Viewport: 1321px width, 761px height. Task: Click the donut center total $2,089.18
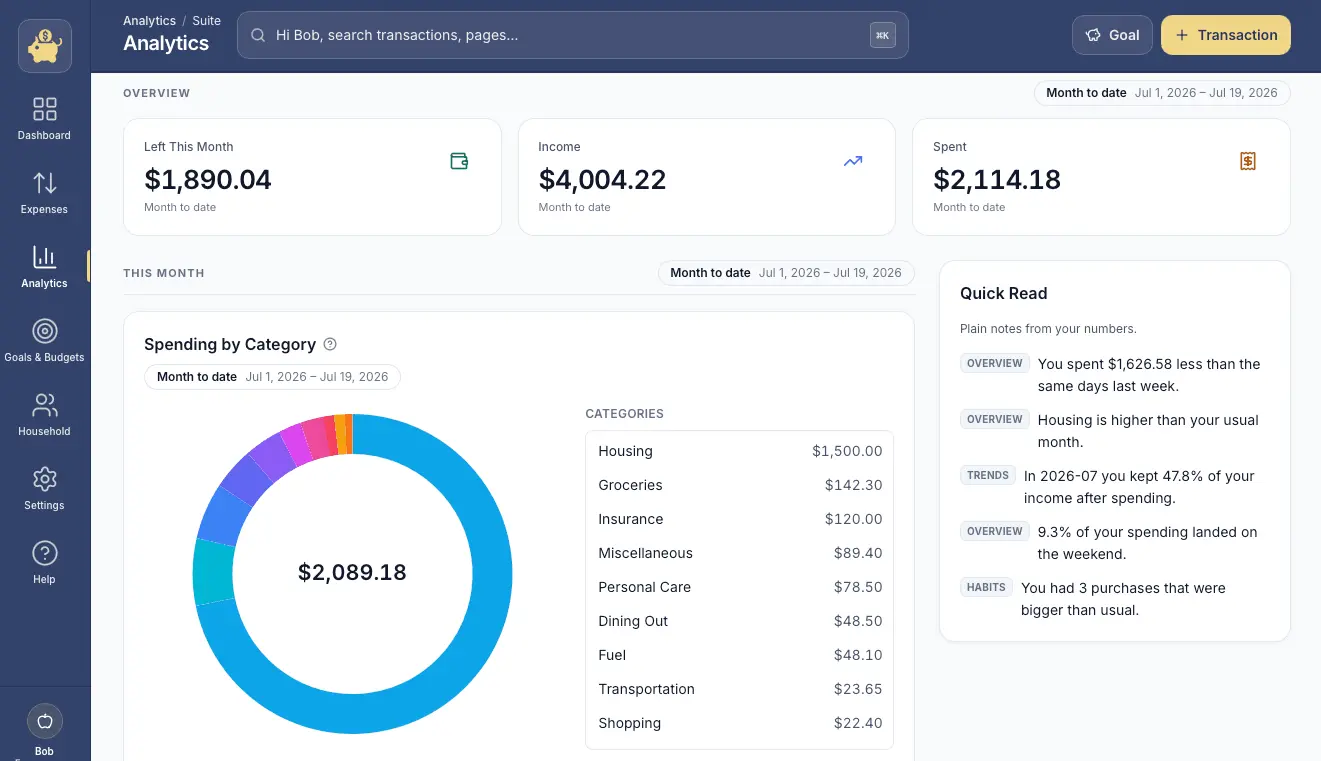point(352,573)
